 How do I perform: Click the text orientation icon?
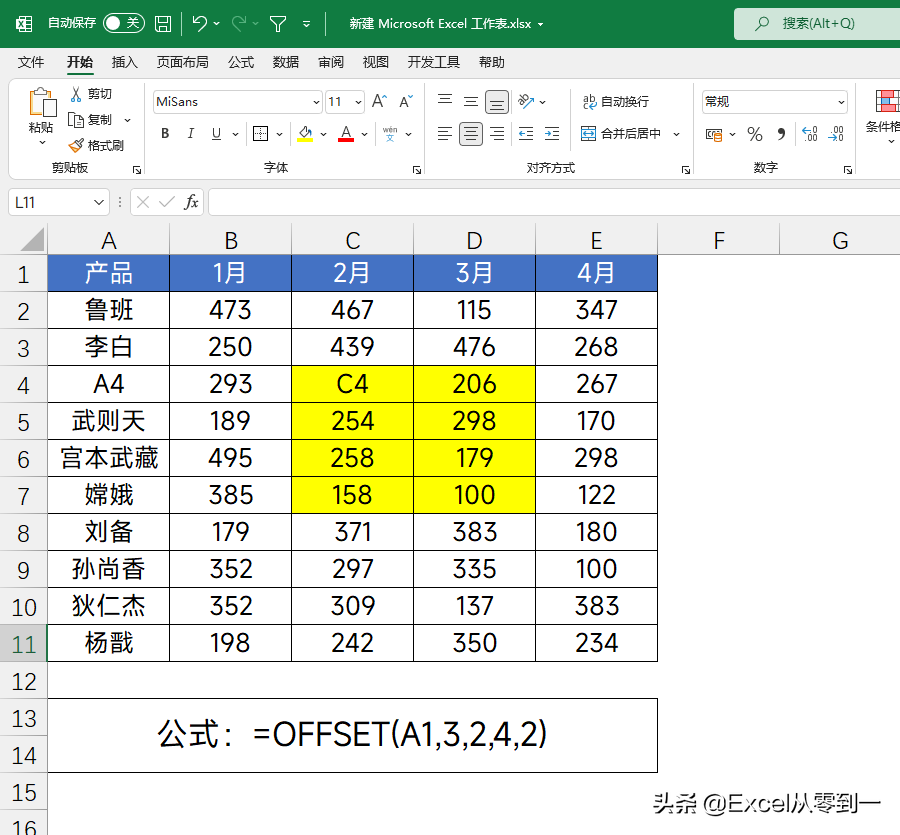click(526, 102)
